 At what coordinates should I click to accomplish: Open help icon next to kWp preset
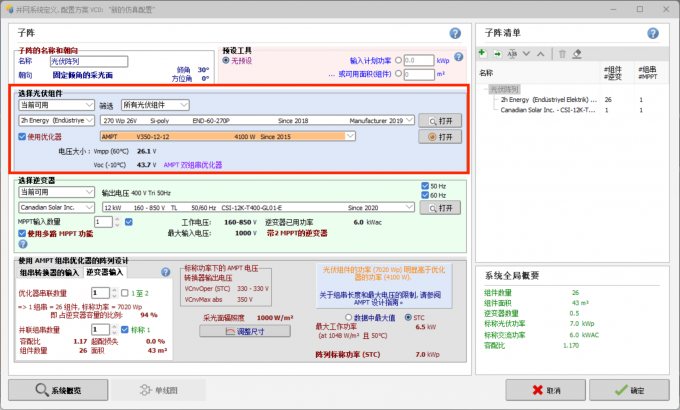tap(458, 57)
